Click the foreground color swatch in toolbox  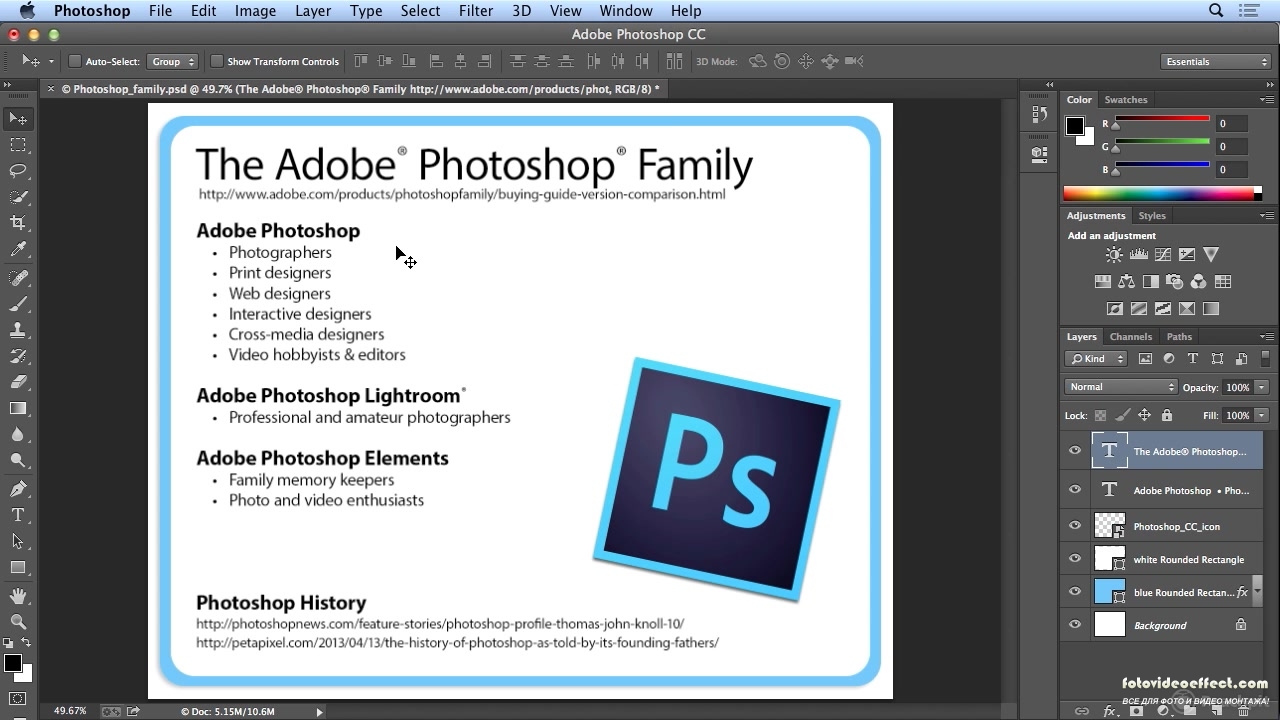click(13, 663)
